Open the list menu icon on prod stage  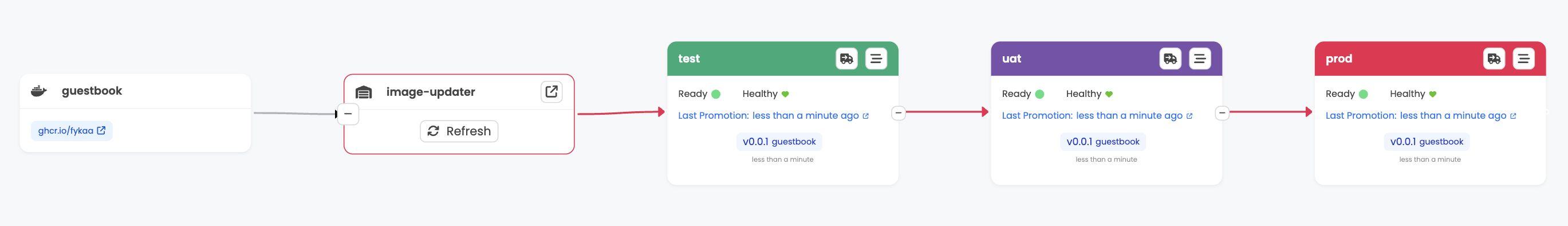click(1523, 59)
